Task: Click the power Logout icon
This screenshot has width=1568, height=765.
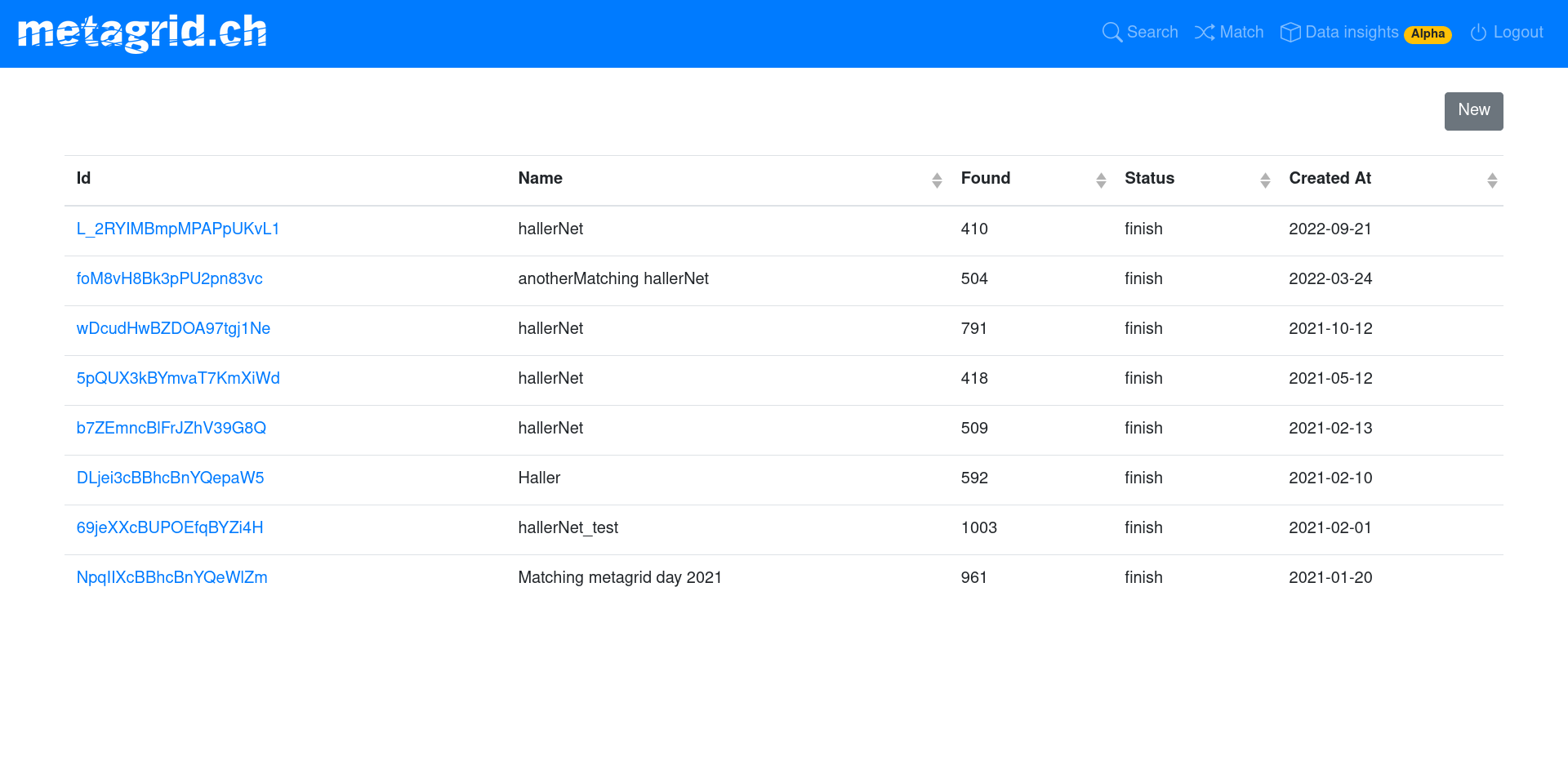Action: tap(1478, 33)
